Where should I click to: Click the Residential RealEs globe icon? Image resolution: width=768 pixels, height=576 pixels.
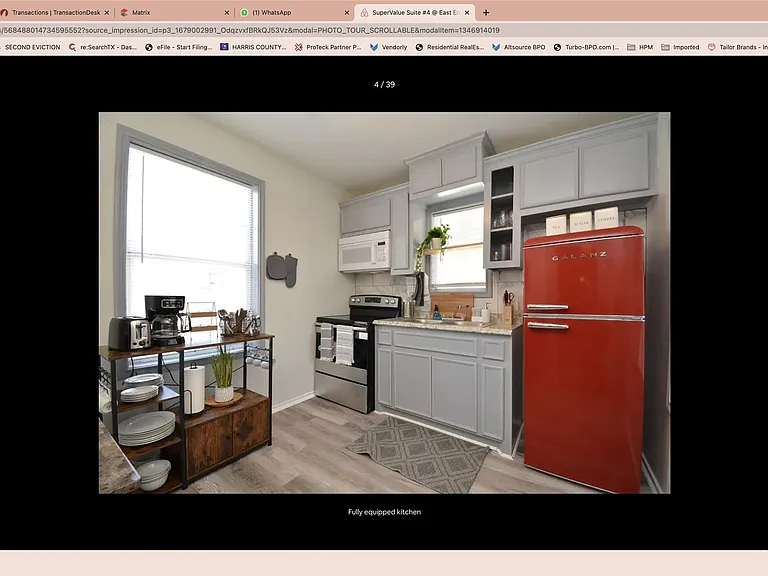419,48
